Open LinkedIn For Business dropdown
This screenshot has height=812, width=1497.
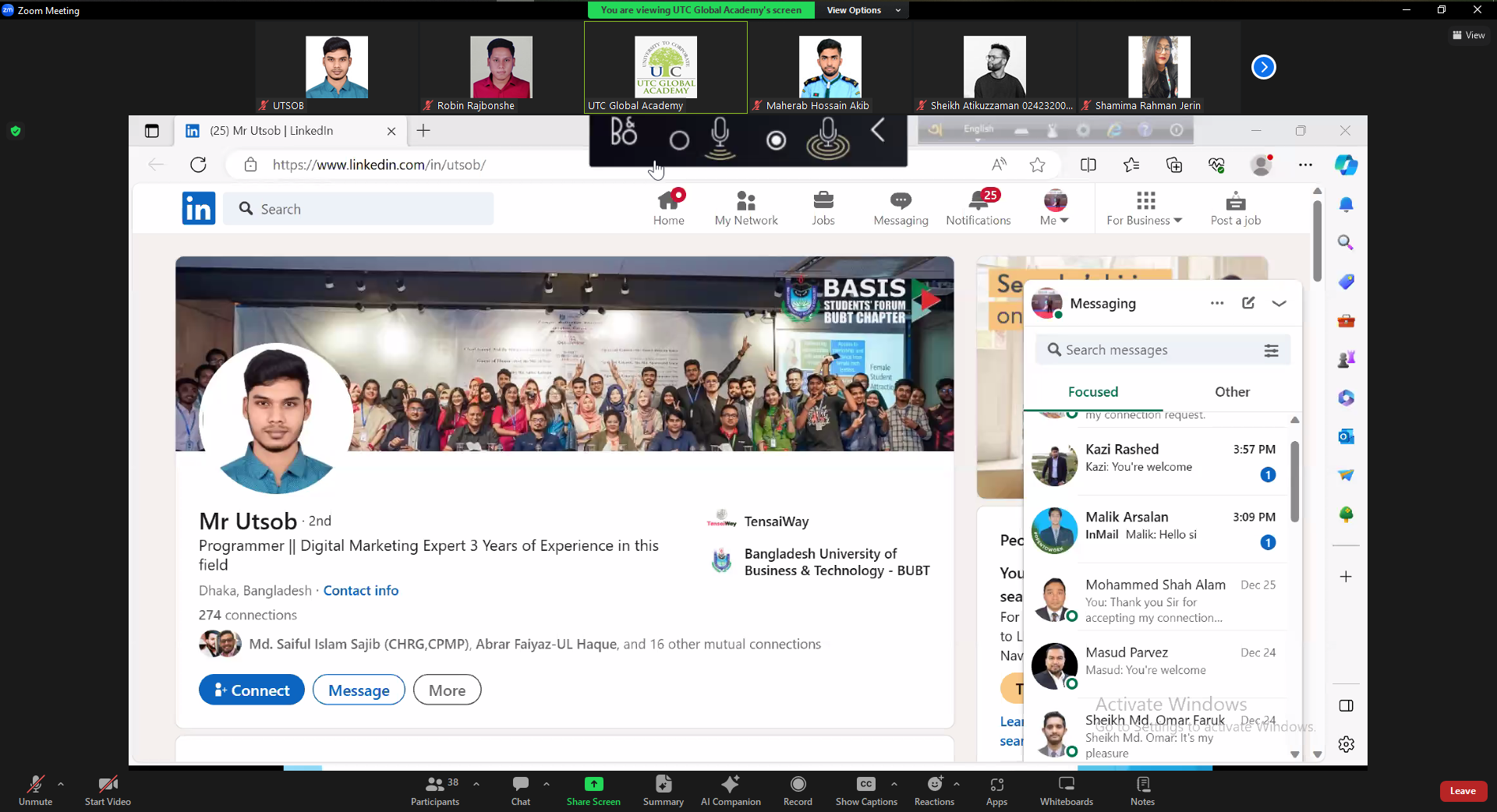[1144, 208]
